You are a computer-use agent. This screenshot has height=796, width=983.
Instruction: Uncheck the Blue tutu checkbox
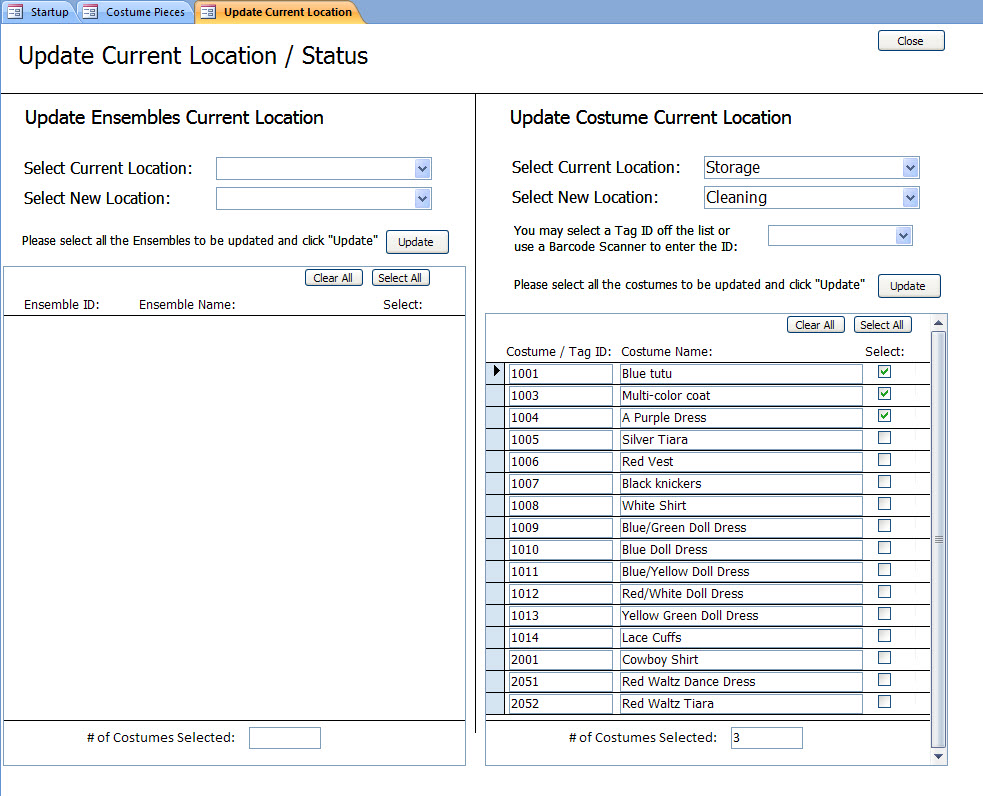click(884, 372)
